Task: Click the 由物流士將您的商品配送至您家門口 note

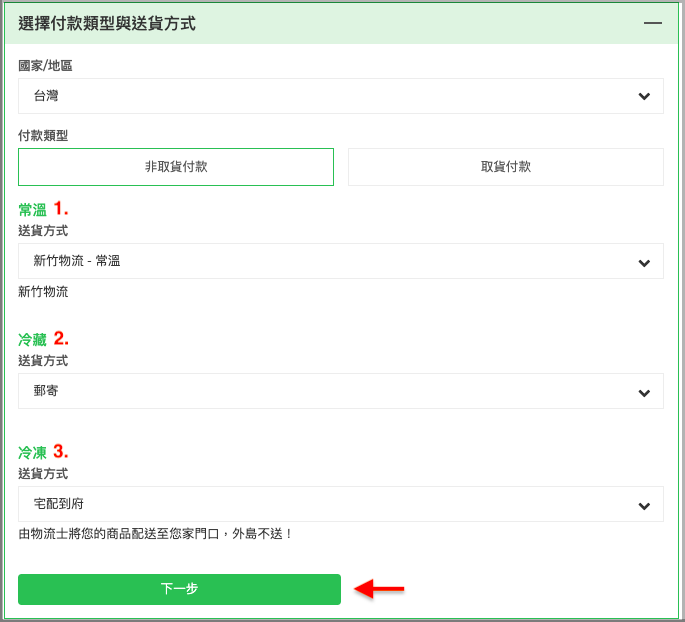Action: point(155,534)
